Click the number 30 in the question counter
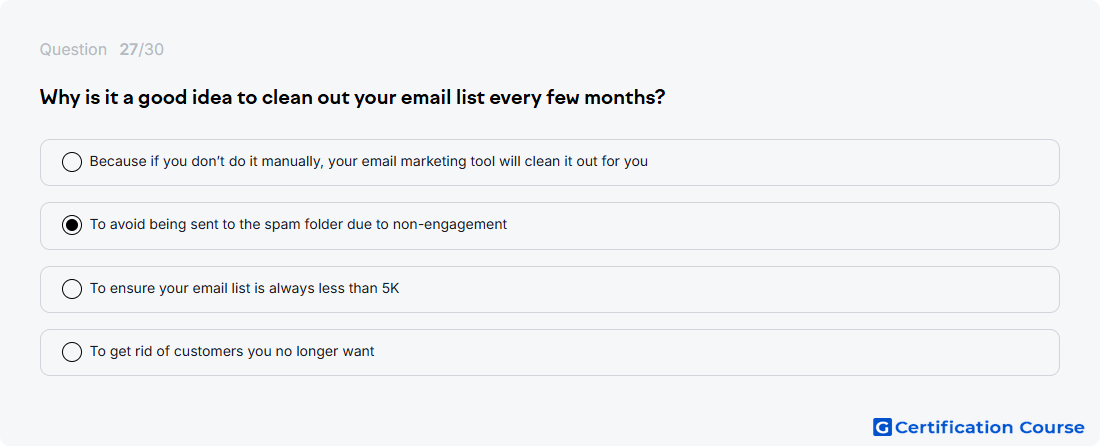Screen dimensions: 1100x446 click(154, 50)
